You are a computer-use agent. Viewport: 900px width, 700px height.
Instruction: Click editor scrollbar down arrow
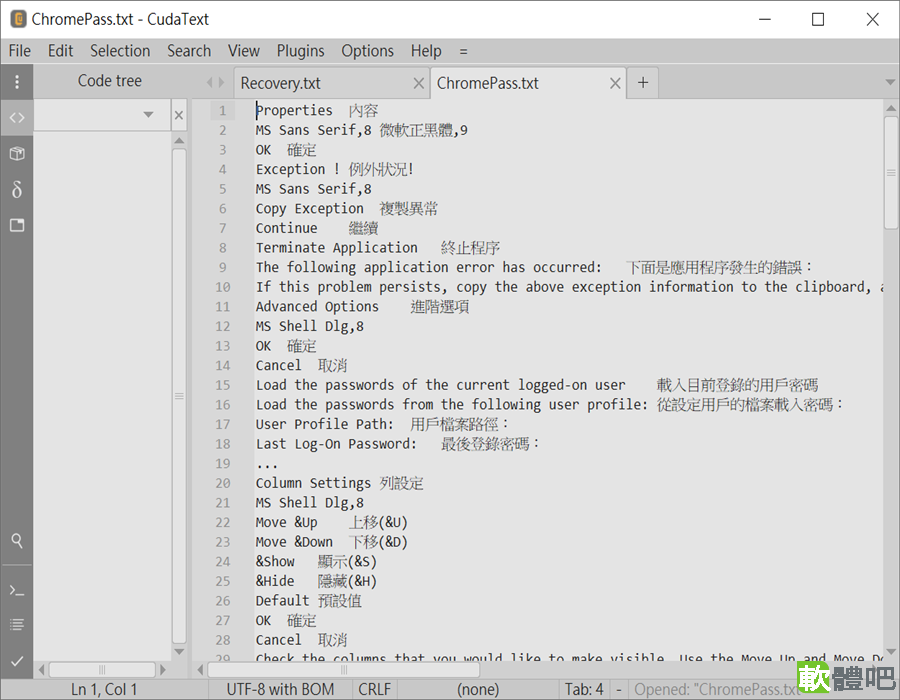(891, 651)
